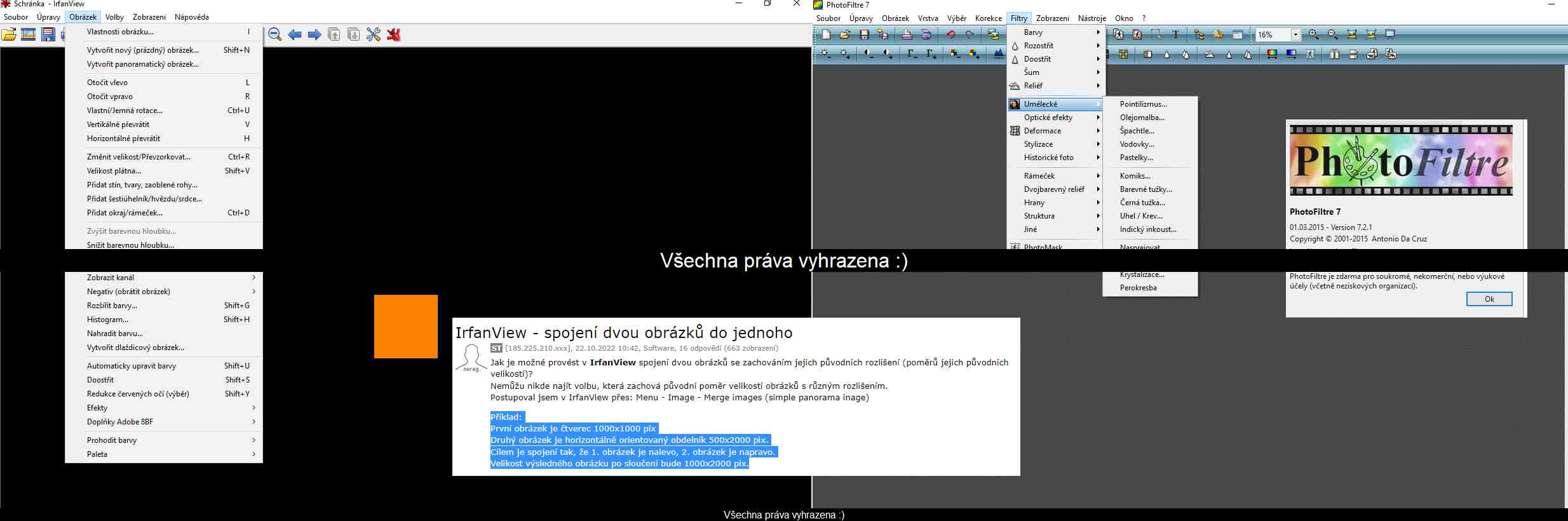1568x521 pixels.
Task: Click heading 'IrfanView - spojení dvou obrázků do jednoho'
Action: 624,332
